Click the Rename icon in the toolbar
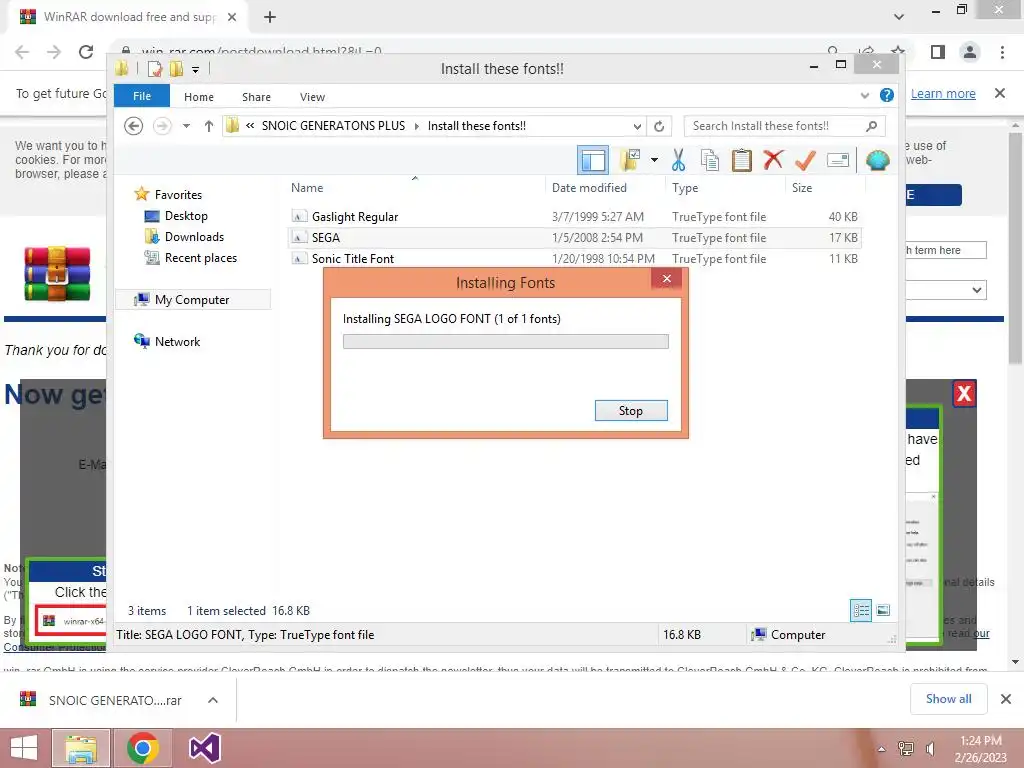Viewport: 1024px width, 768px height. [838, 160]
